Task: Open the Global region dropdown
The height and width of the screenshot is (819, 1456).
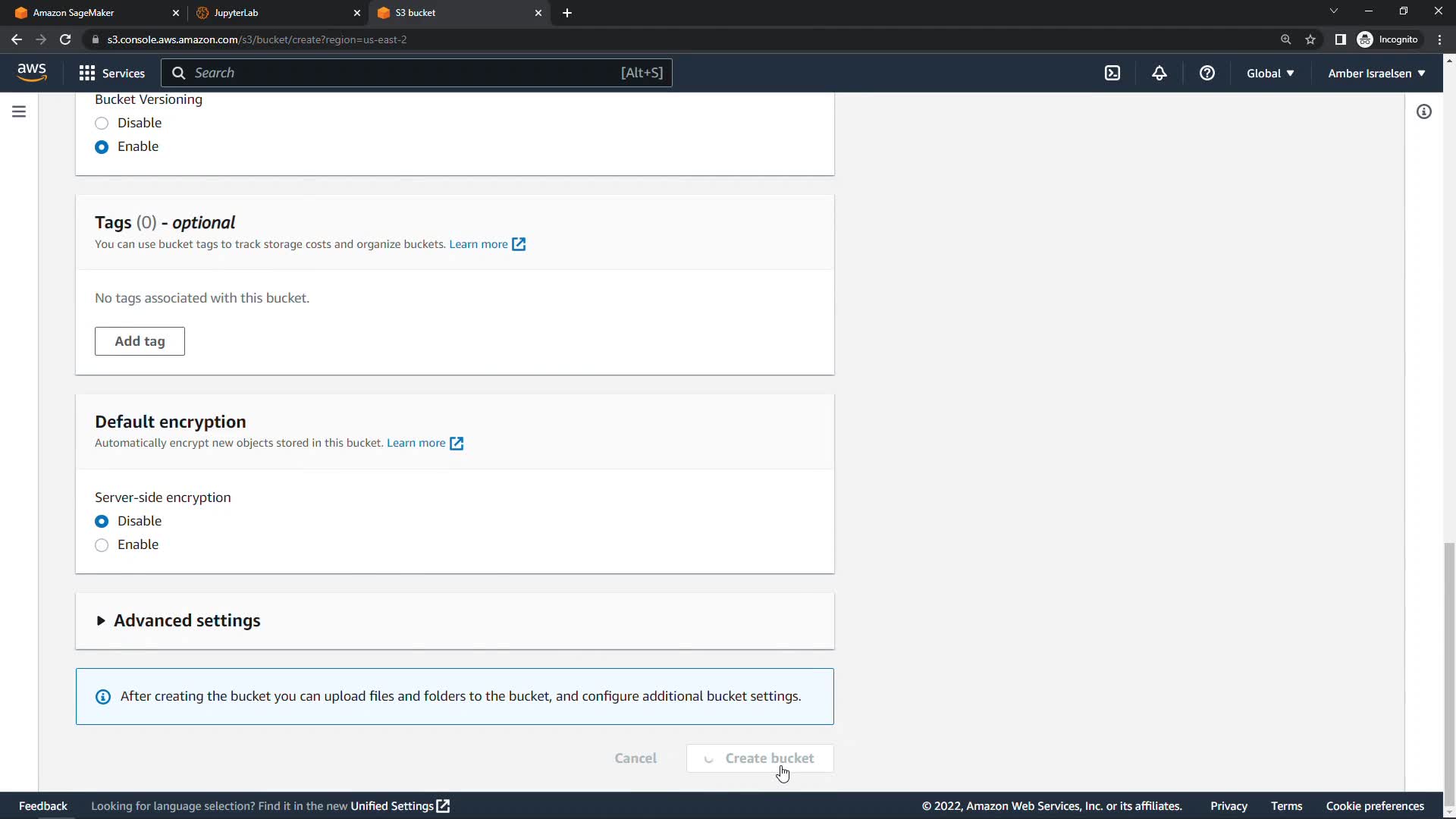Action: 1270,73
